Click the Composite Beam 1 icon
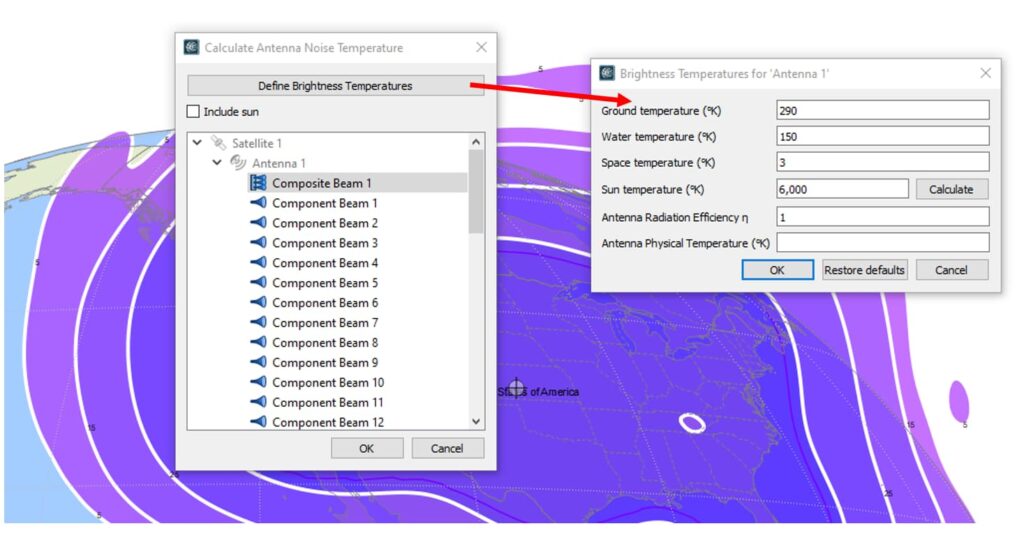 point(258,183)
